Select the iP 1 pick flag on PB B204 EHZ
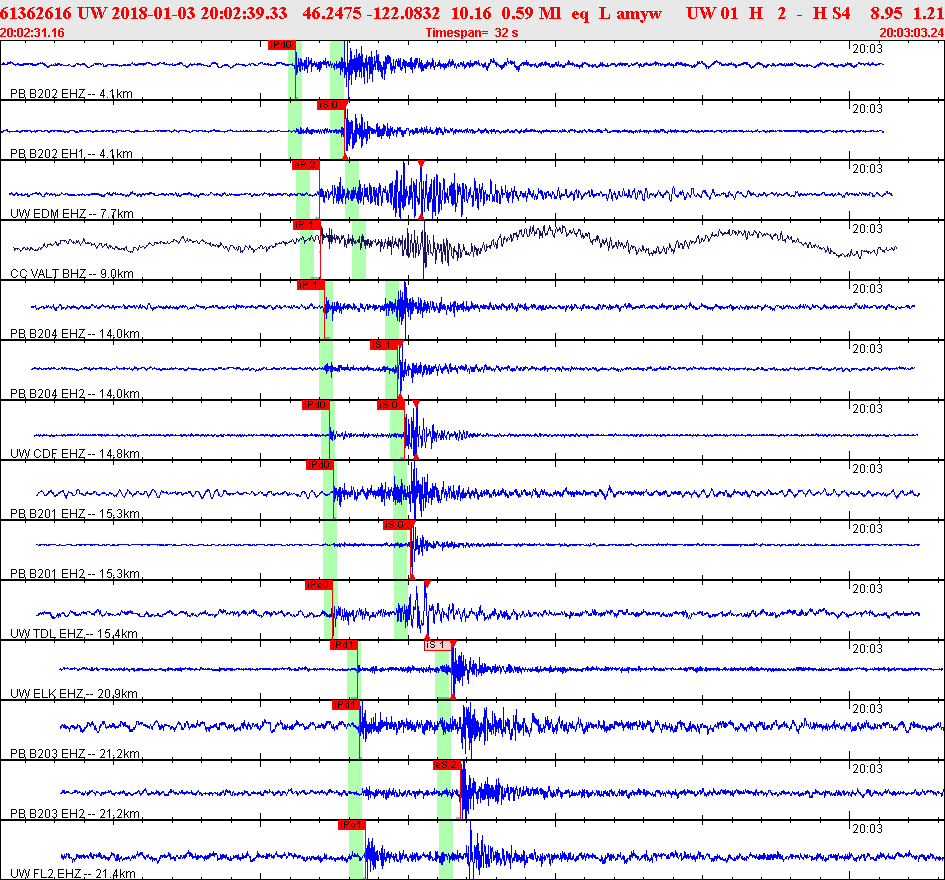The height and width of the screenshot is (880, 945). (x=310, y=285)
